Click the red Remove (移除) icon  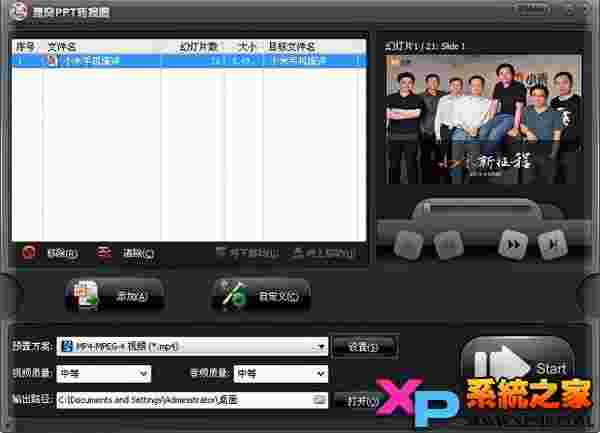click(x=28, y=252)
